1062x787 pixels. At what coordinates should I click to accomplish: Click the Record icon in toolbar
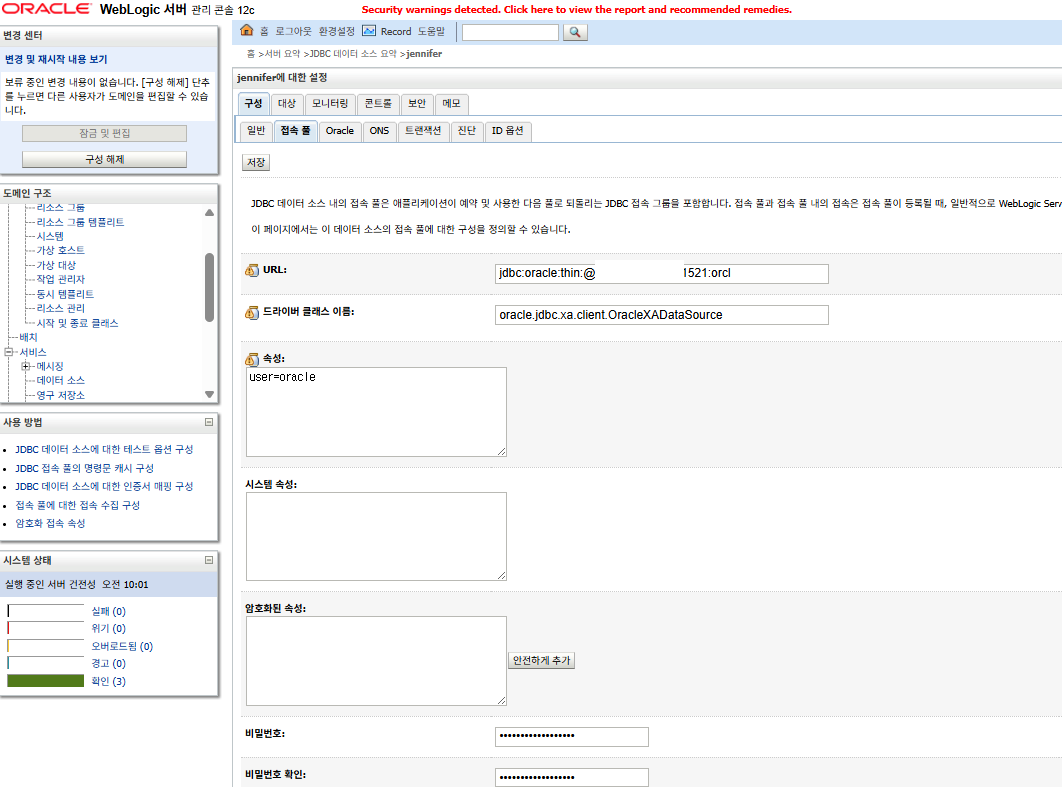[x=369, y=31]
